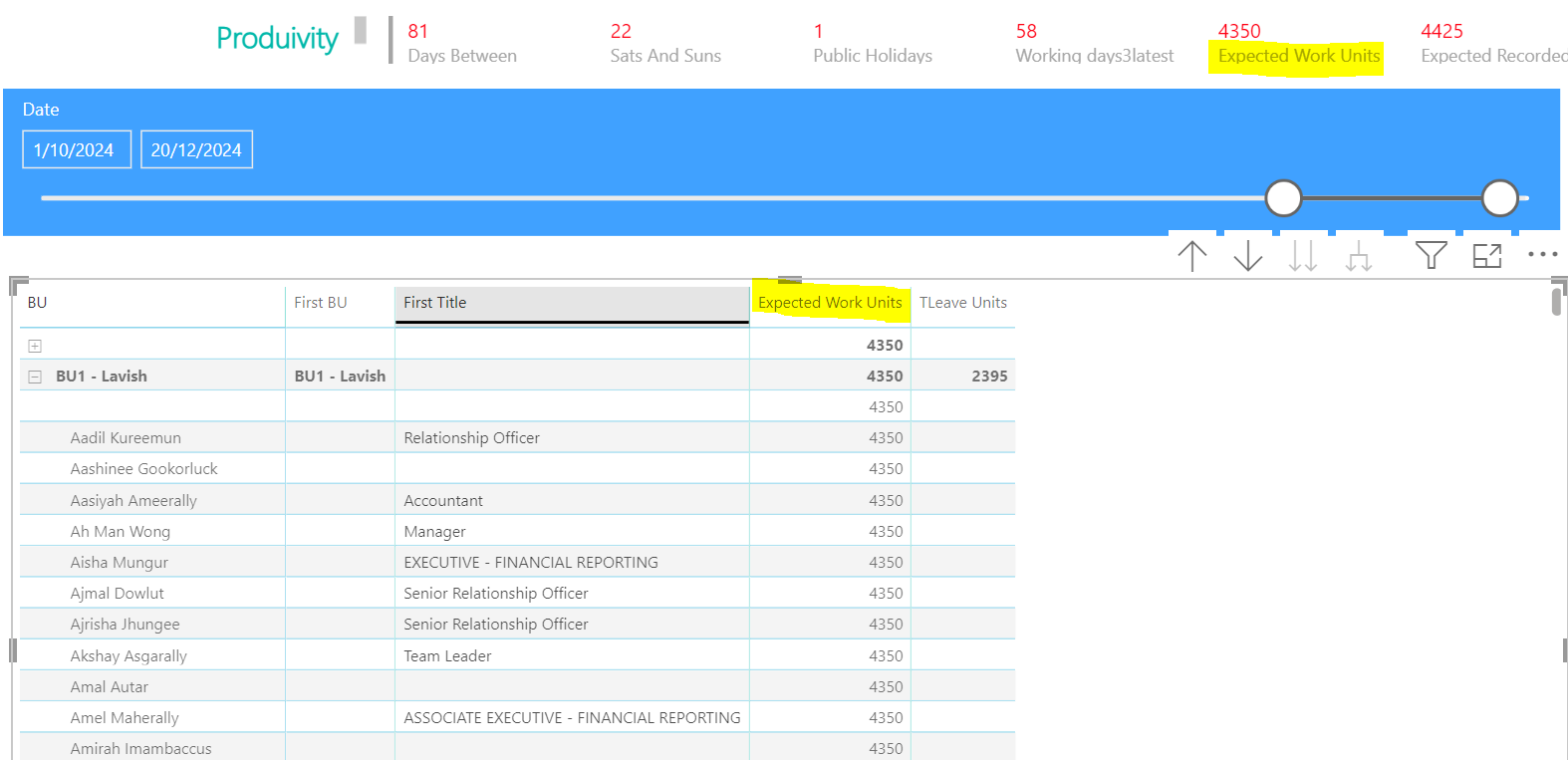Select the Ajmal Dowlut row
1568x760 pixels.
point(517,594)
